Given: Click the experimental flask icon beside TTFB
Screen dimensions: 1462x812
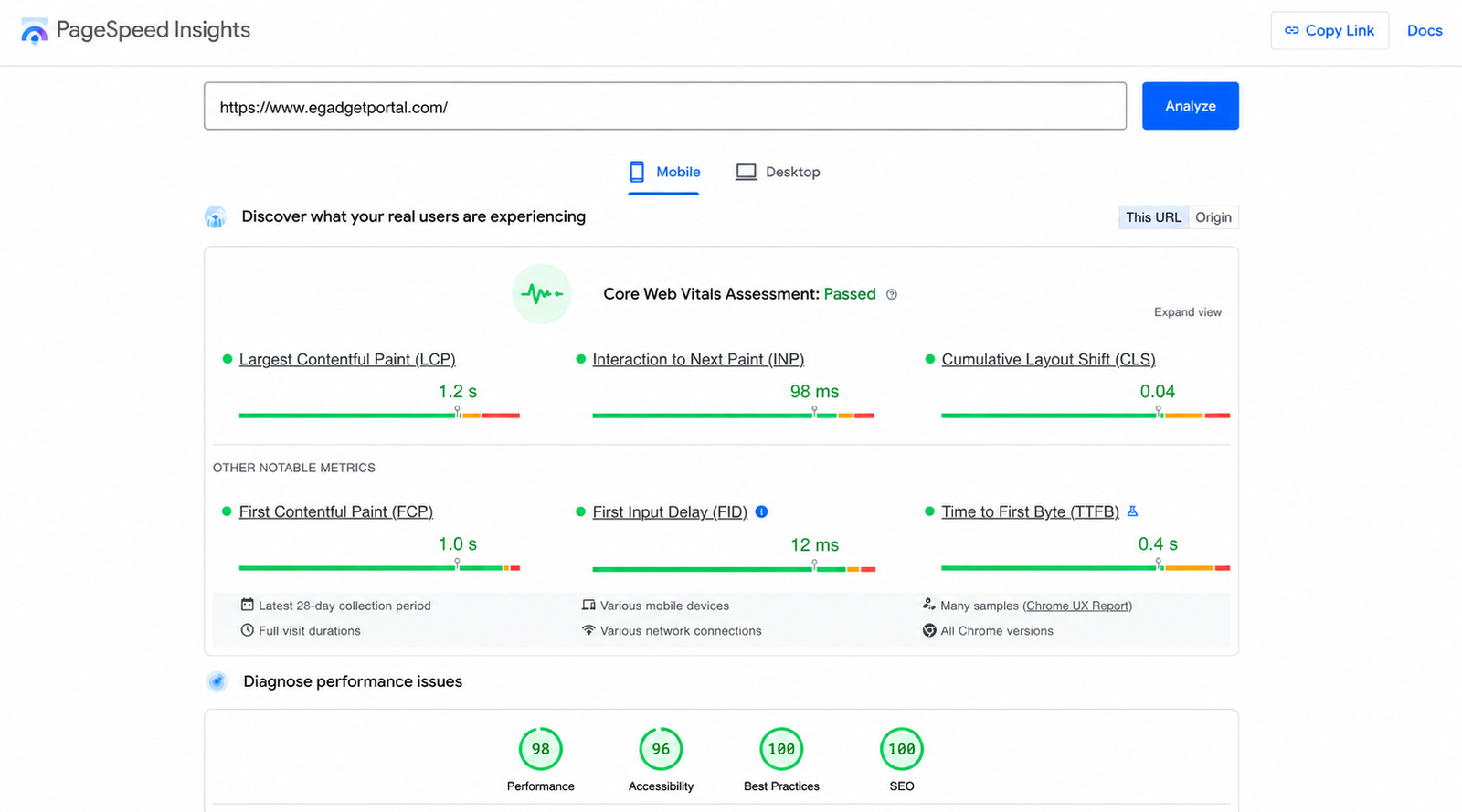Looking at the screenshot, I should [x=1132, y=511].
